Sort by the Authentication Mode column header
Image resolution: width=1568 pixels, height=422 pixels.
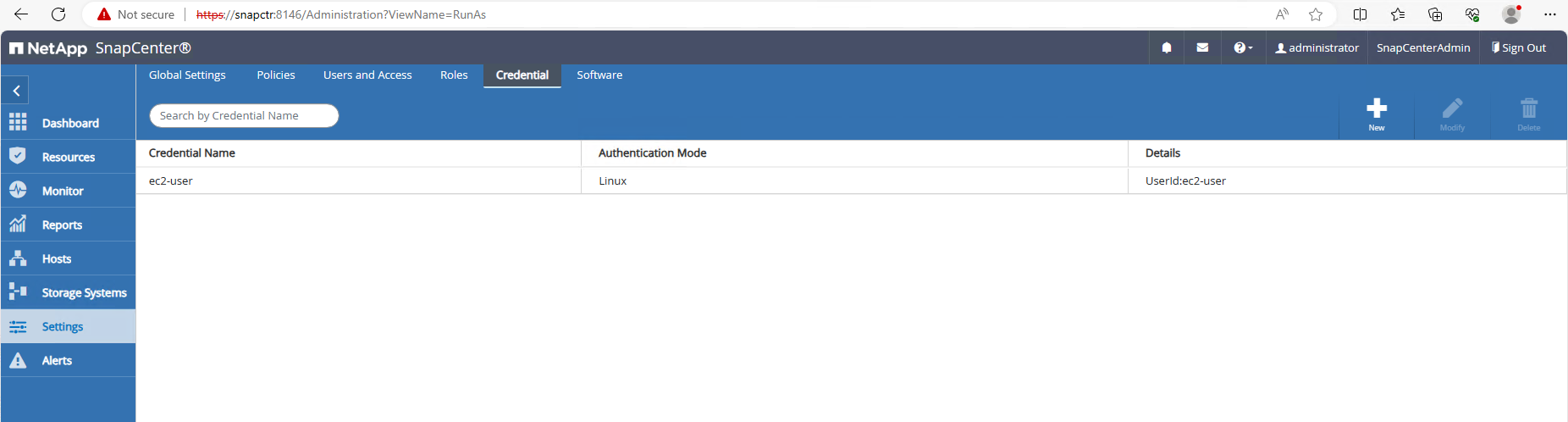pyautogui.click(x=652, y=153)
